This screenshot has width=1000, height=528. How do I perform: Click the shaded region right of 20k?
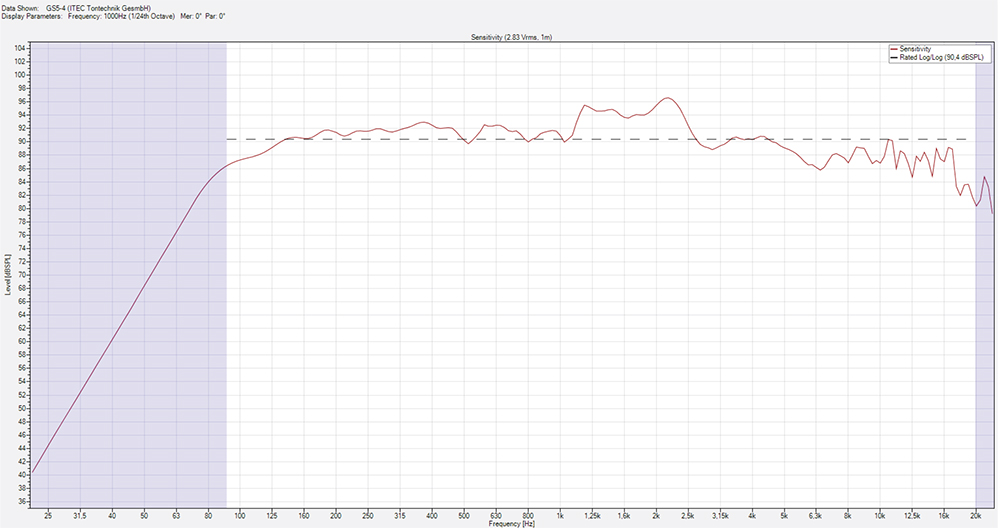click(984, 300)
